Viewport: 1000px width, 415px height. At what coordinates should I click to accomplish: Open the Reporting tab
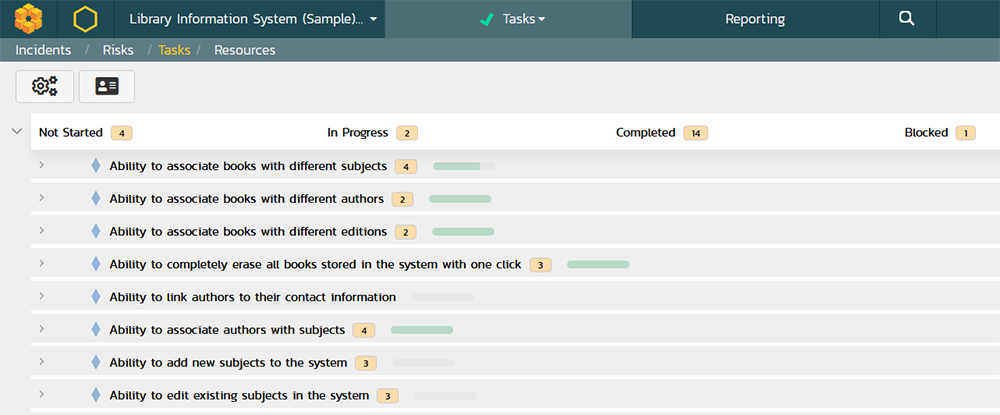click(x=755, y=19)
